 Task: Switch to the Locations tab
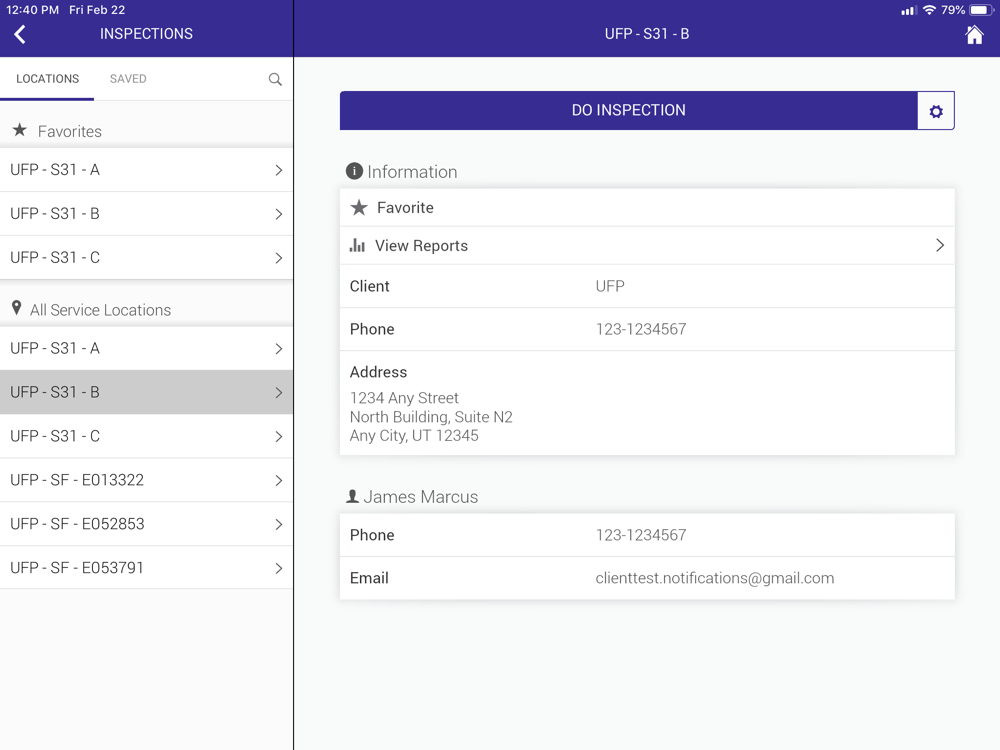pos(47,79)
